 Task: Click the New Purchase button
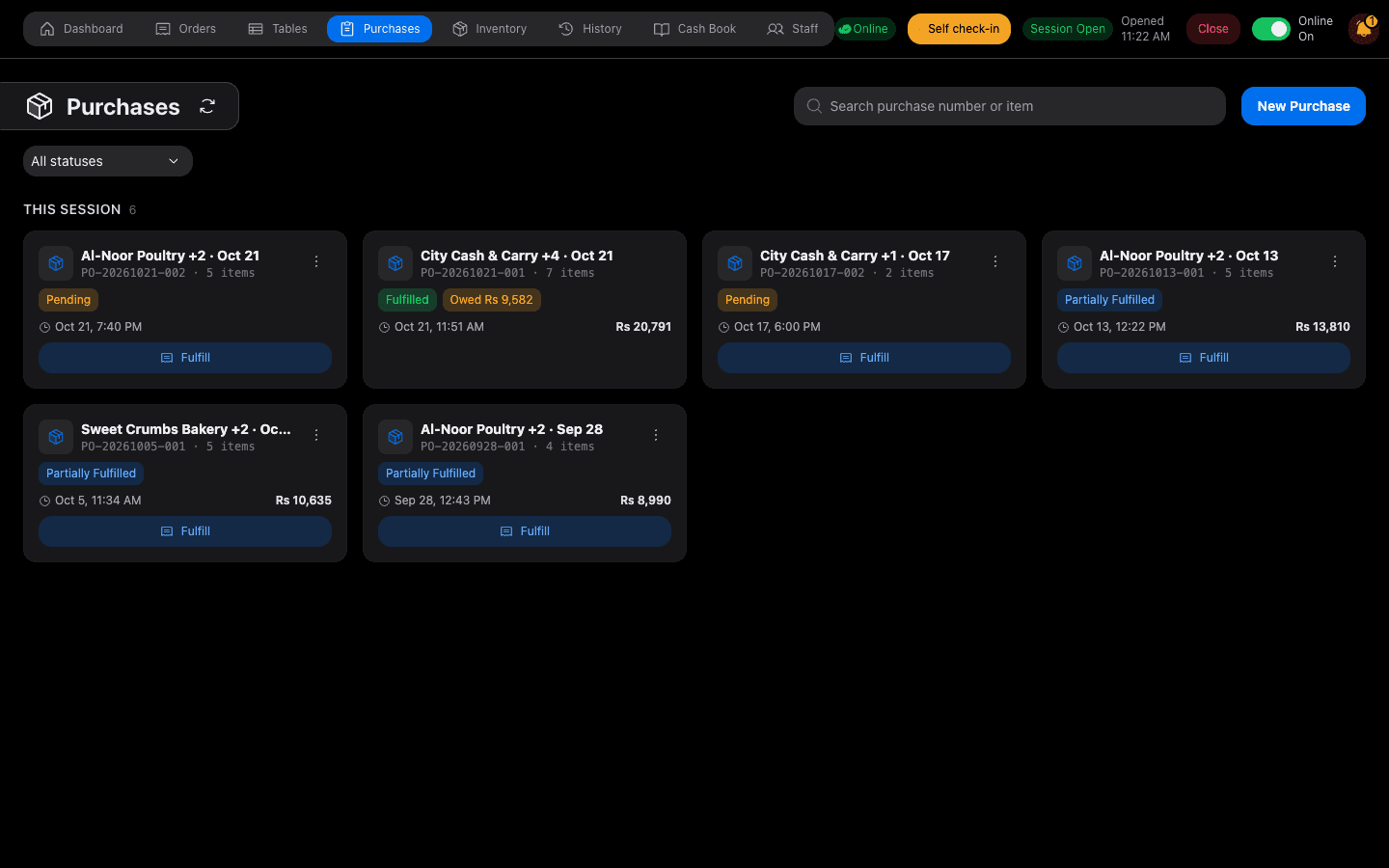point(1303,106)
